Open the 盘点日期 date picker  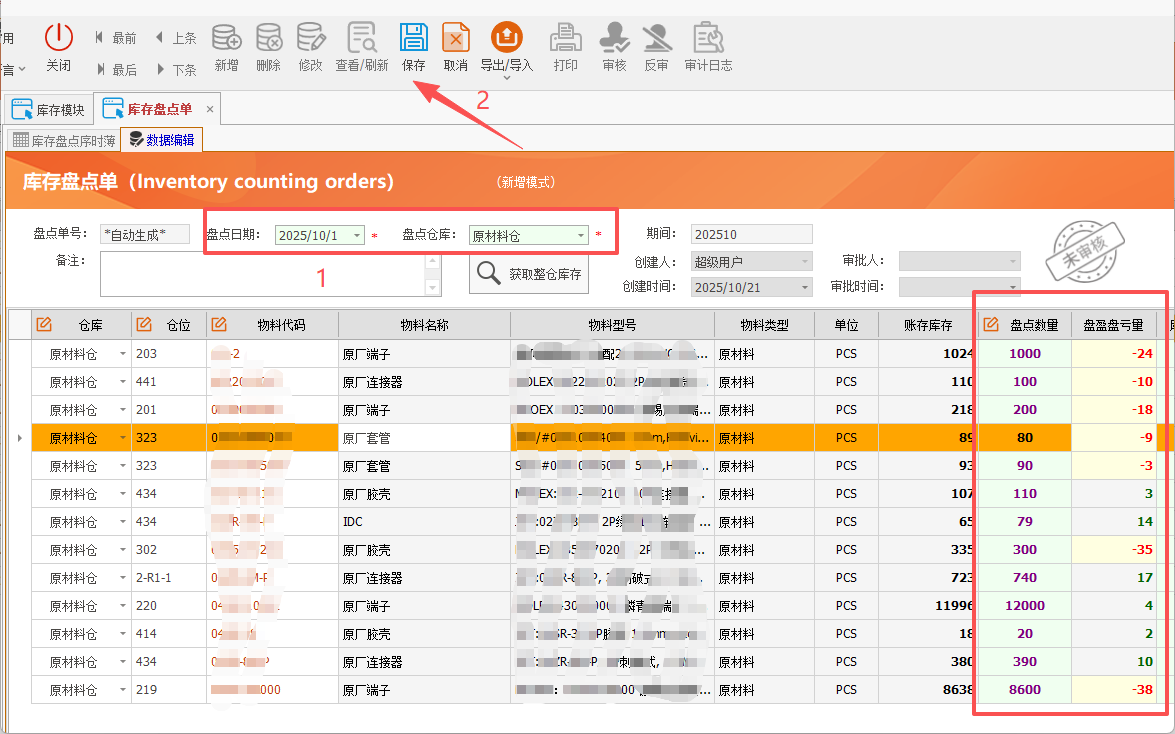click(358, 234)
